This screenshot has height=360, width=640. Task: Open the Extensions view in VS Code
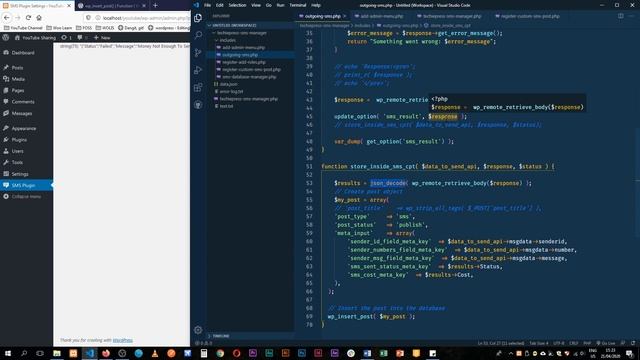[x=198, y=87]
